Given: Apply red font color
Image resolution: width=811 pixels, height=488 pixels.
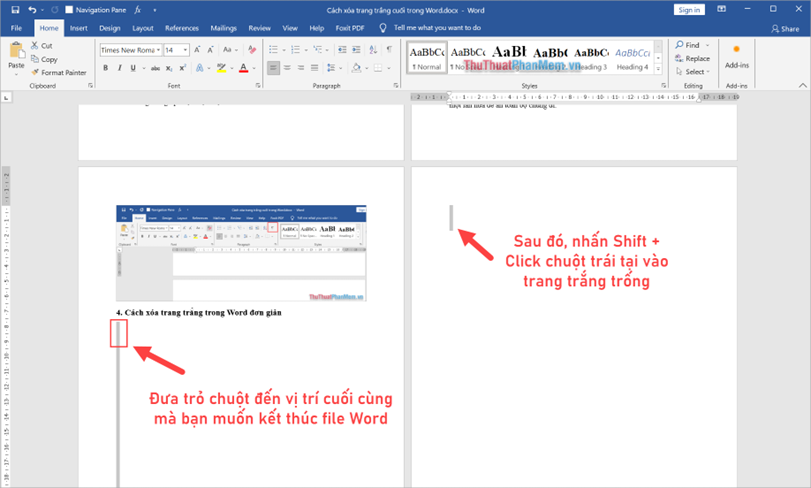Looking at the screenshot, I should tap(244, 68).
